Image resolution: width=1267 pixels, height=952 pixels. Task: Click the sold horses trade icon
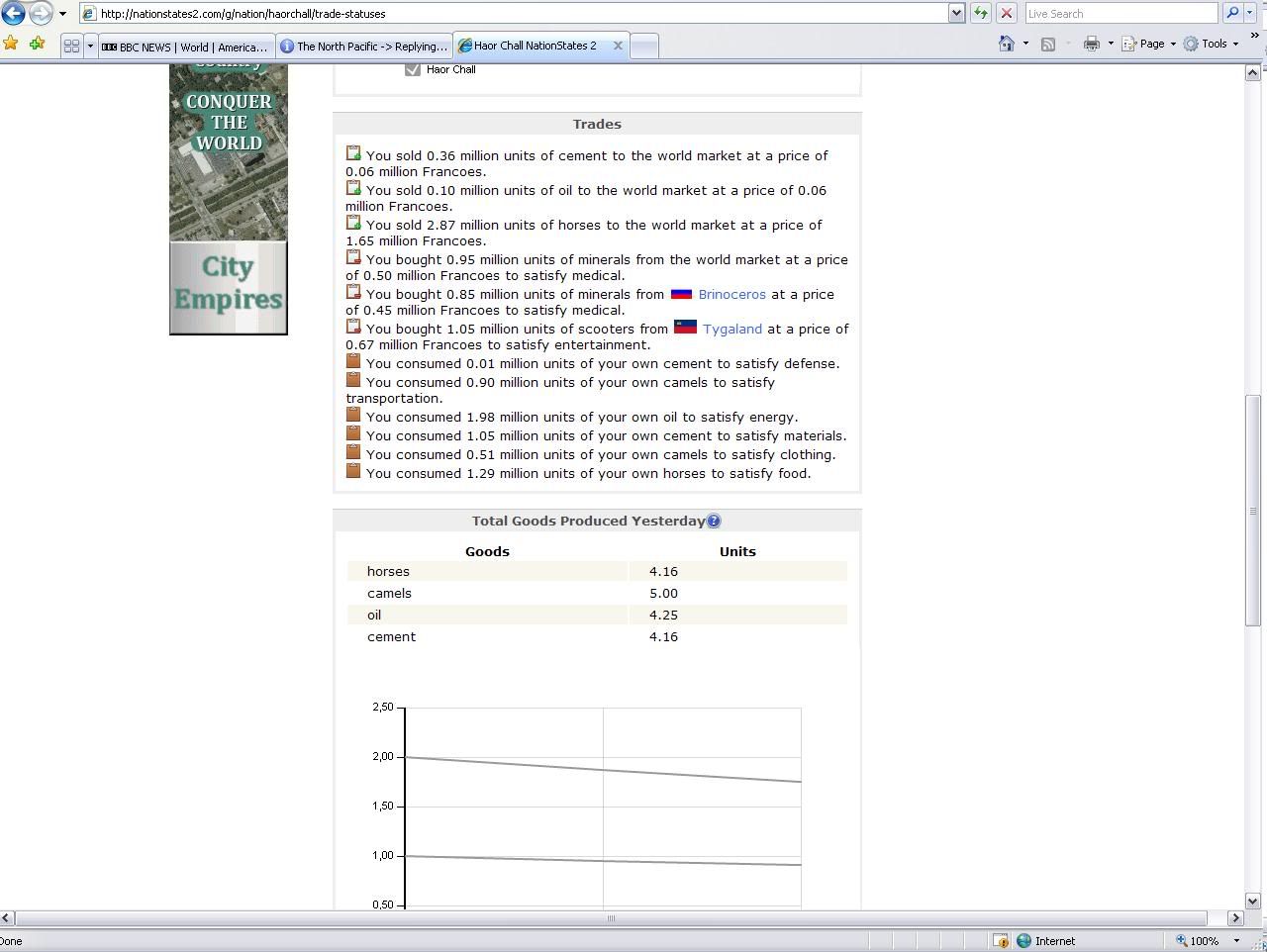pyautogui.click(x=353, y=223)
